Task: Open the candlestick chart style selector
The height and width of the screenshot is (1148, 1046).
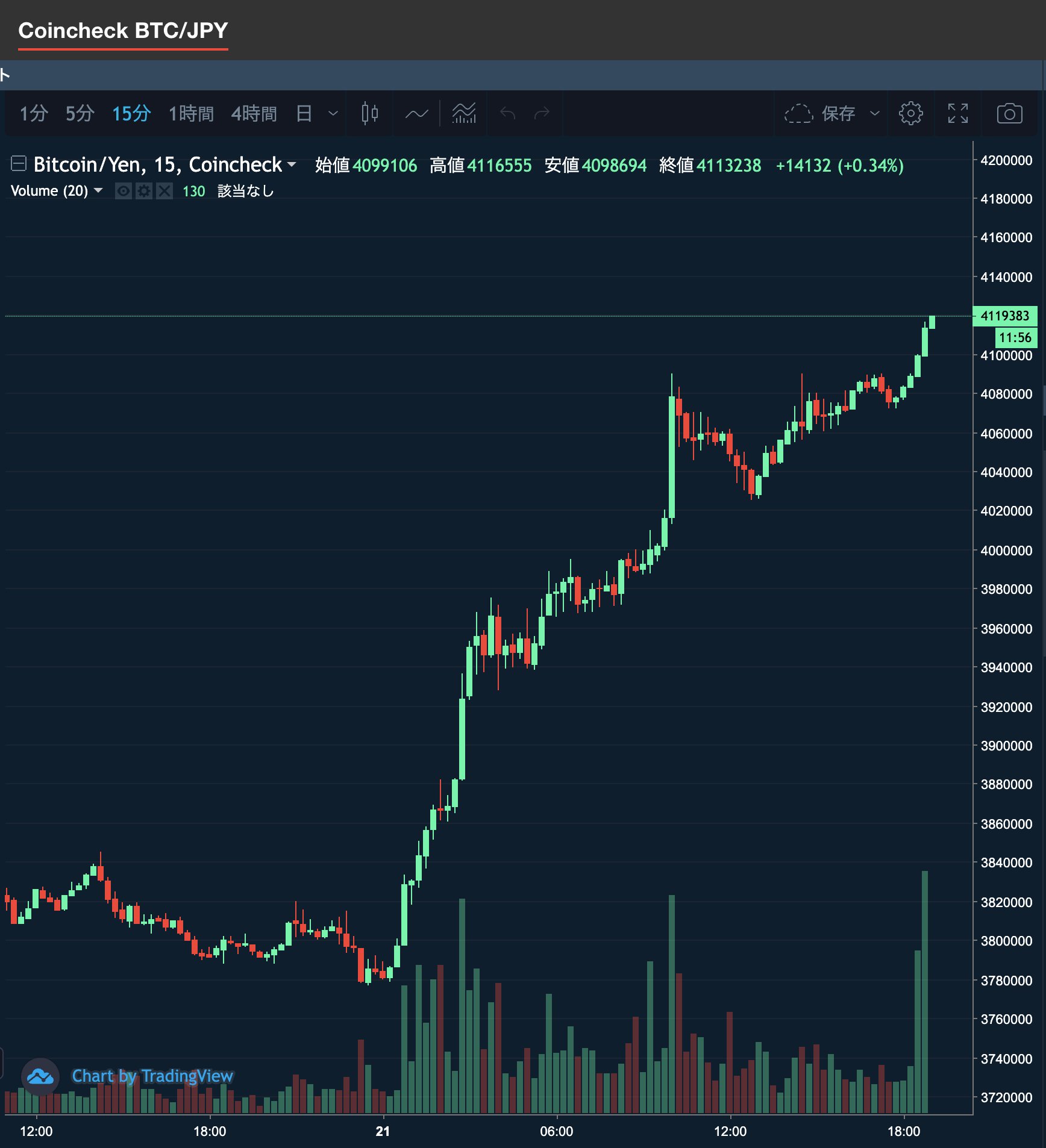Action: [369, 113]
